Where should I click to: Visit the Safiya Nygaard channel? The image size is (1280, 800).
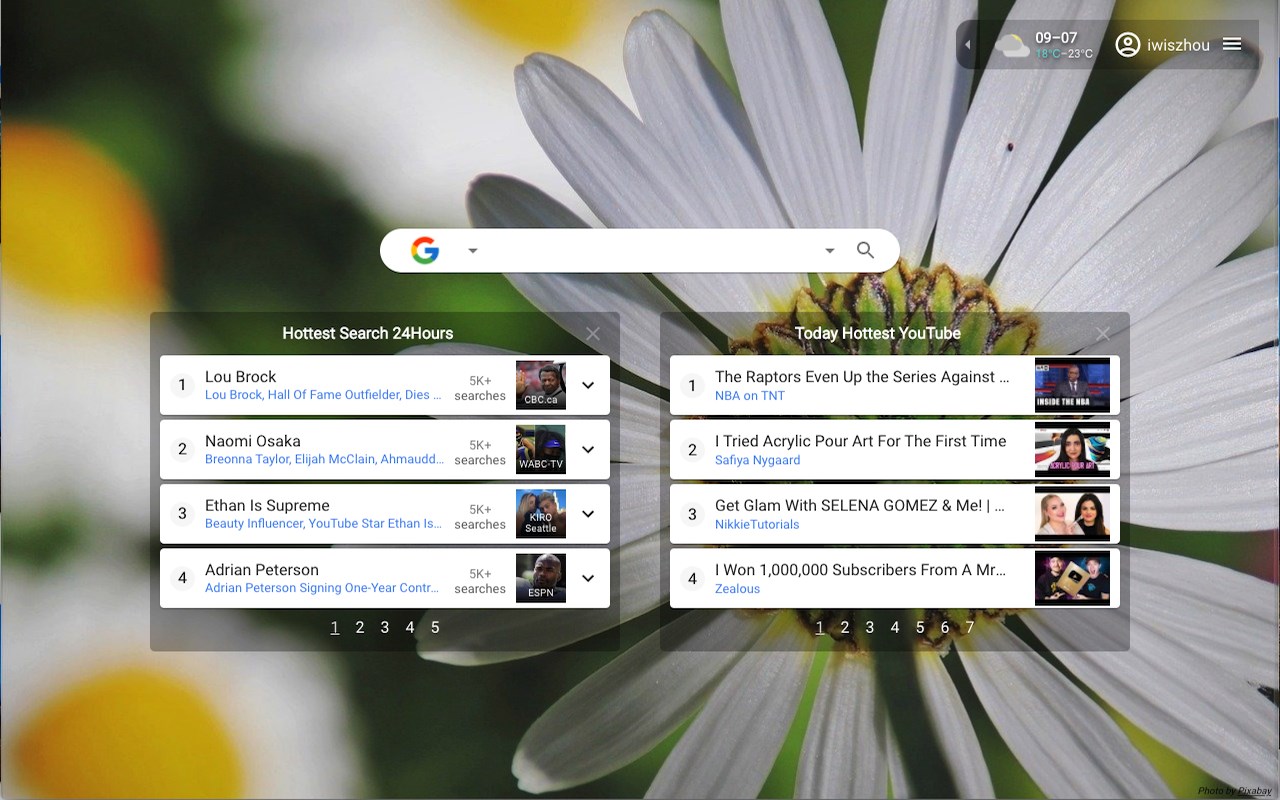pos(758,460)
